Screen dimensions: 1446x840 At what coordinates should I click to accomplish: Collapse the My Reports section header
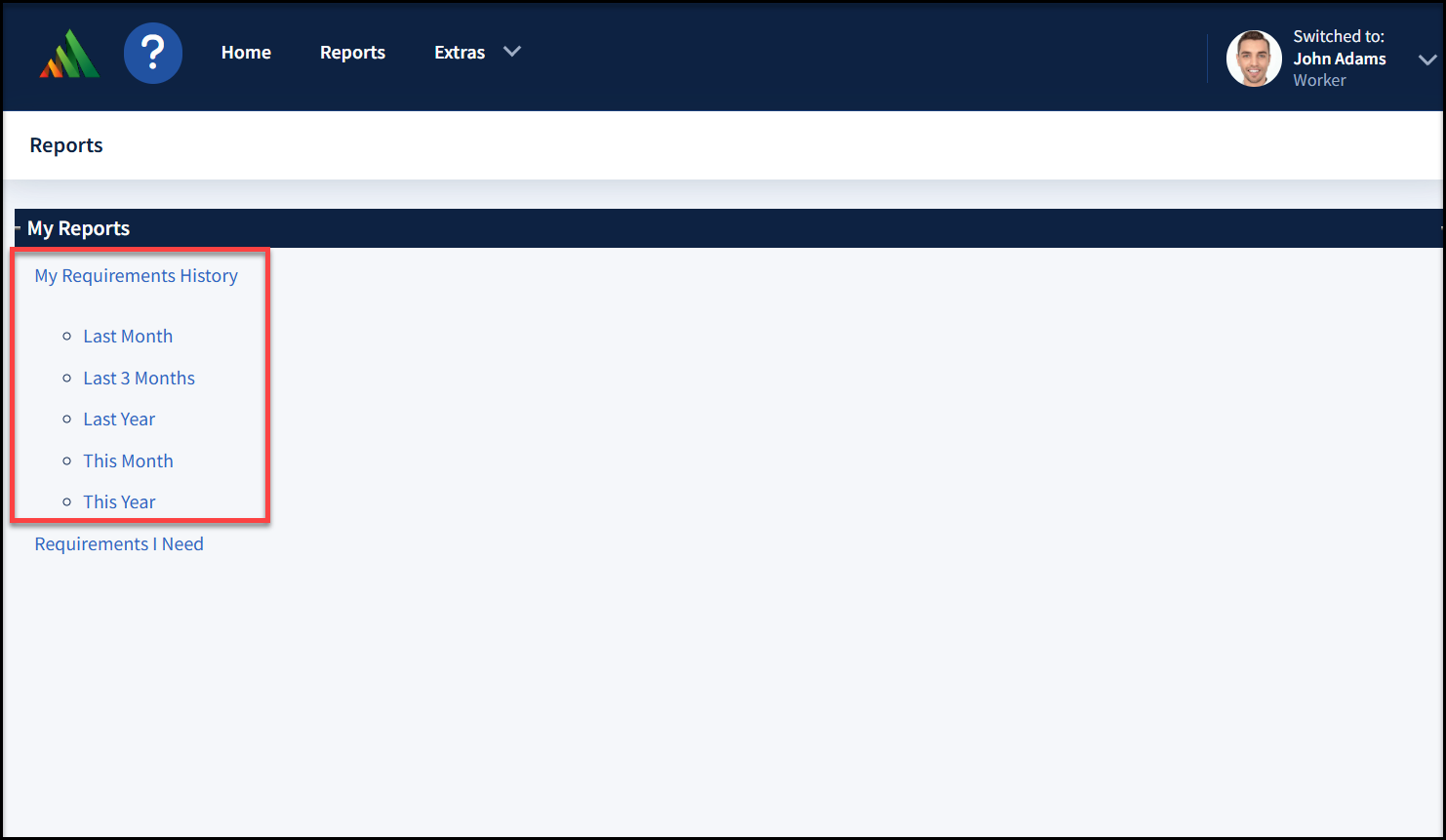tap(78, 228)
